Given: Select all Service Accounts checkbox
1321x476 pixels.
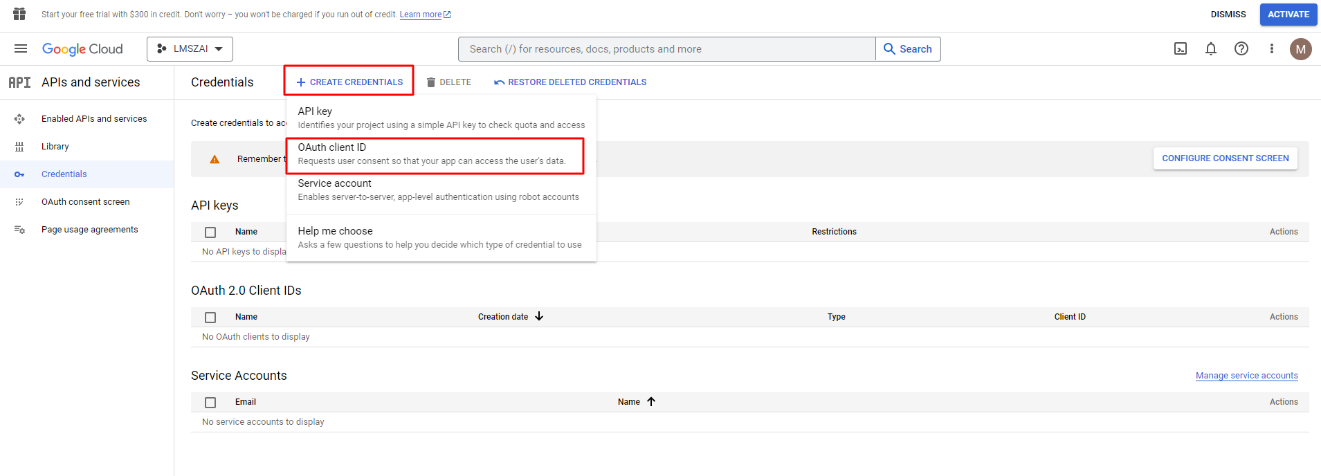Looking at the screenshot, I should coord(210,402).
